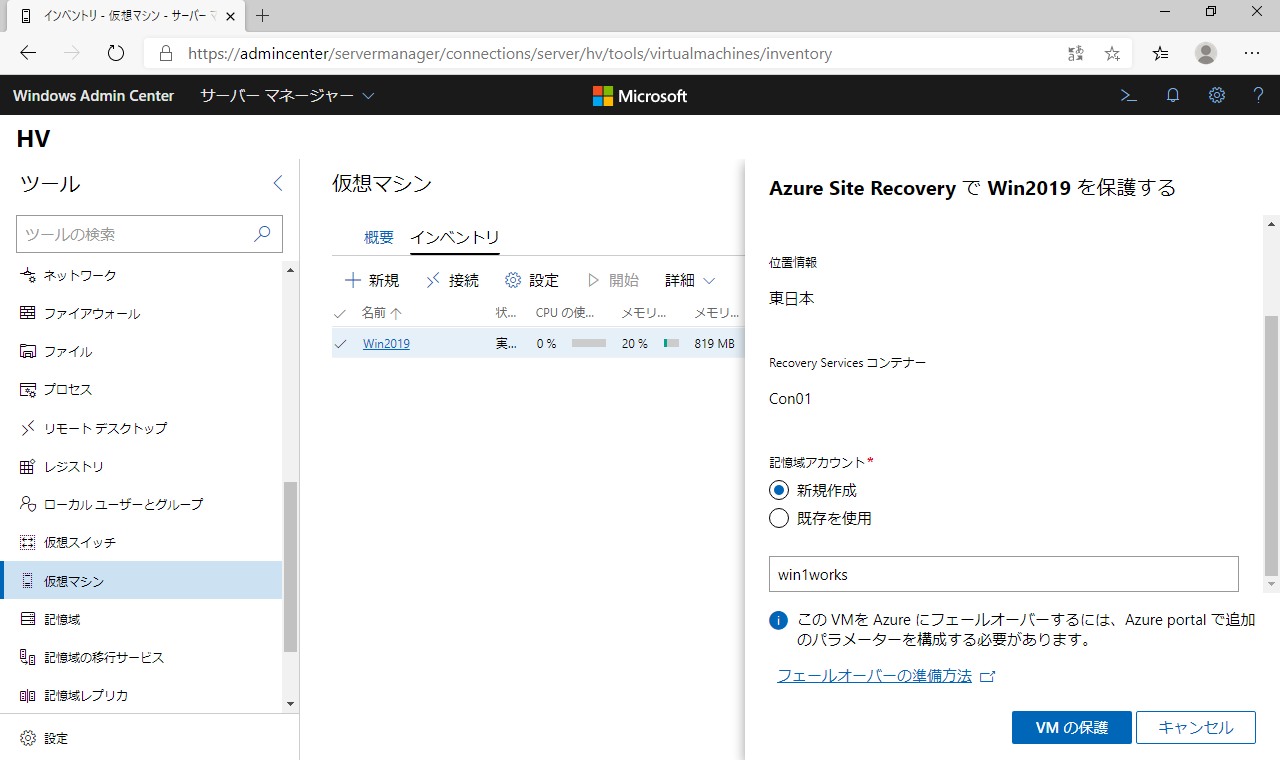The height and width of the screenshot is (760, 1280).
Task: Reload the page with refresh button
Action: [x=116, y=54]
